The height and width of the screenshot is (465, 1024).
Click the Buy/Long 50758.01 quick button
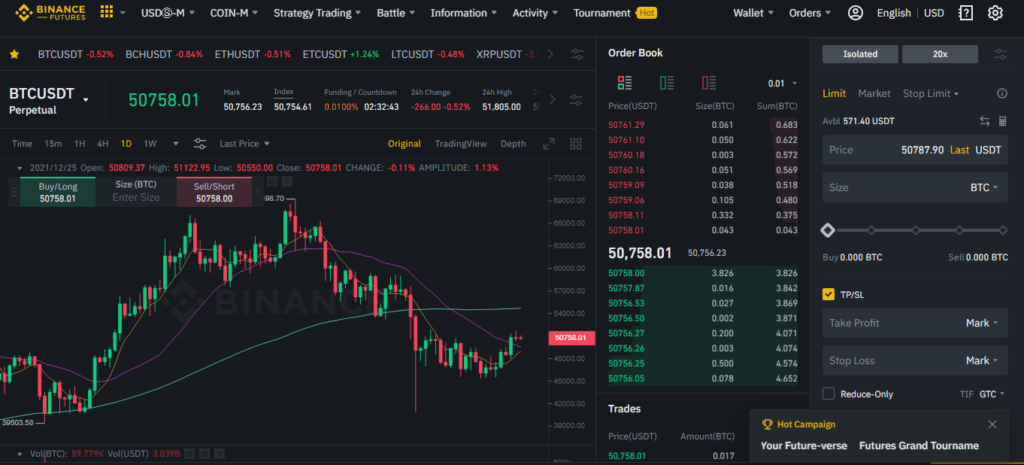57,192
